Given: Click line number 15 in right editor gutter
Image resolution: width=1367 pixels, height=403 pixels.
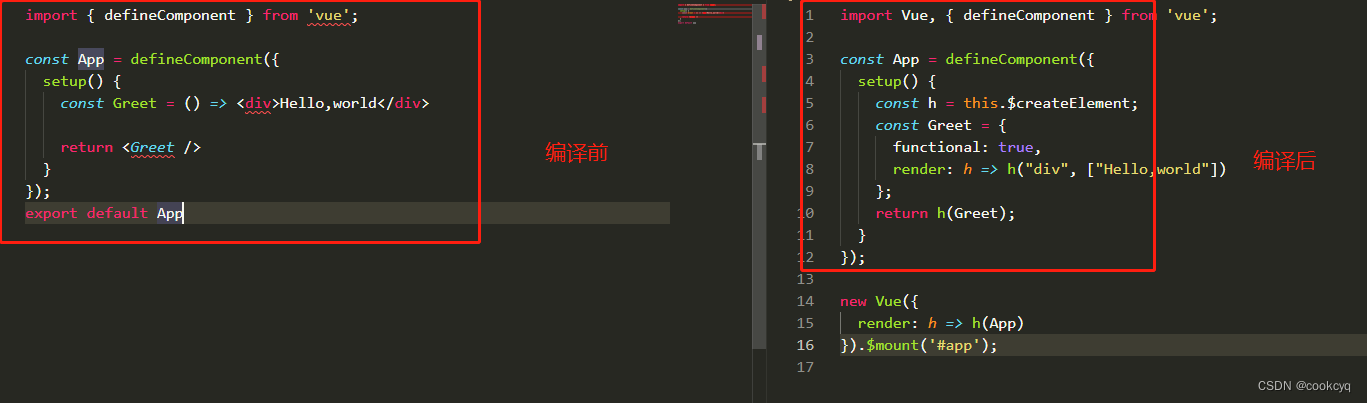Looking at the screenshot, I should coord(806,324).
